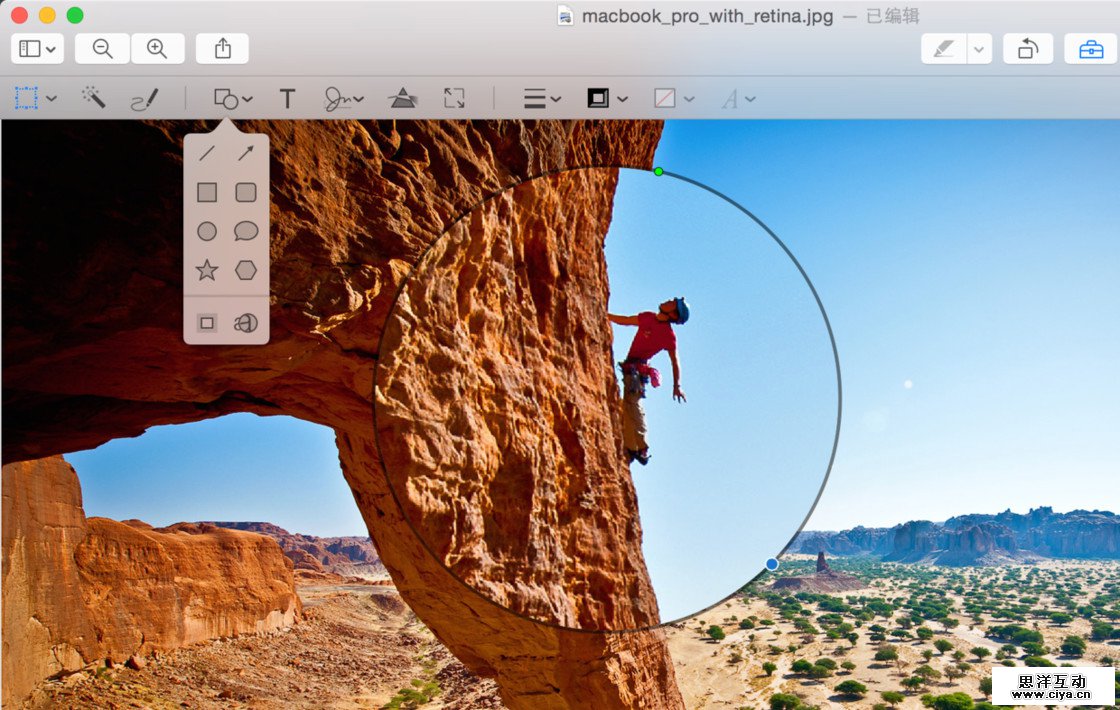The image size is (1120, 710).
Task: Click the Text tool icon
Action: coord(287,98)
